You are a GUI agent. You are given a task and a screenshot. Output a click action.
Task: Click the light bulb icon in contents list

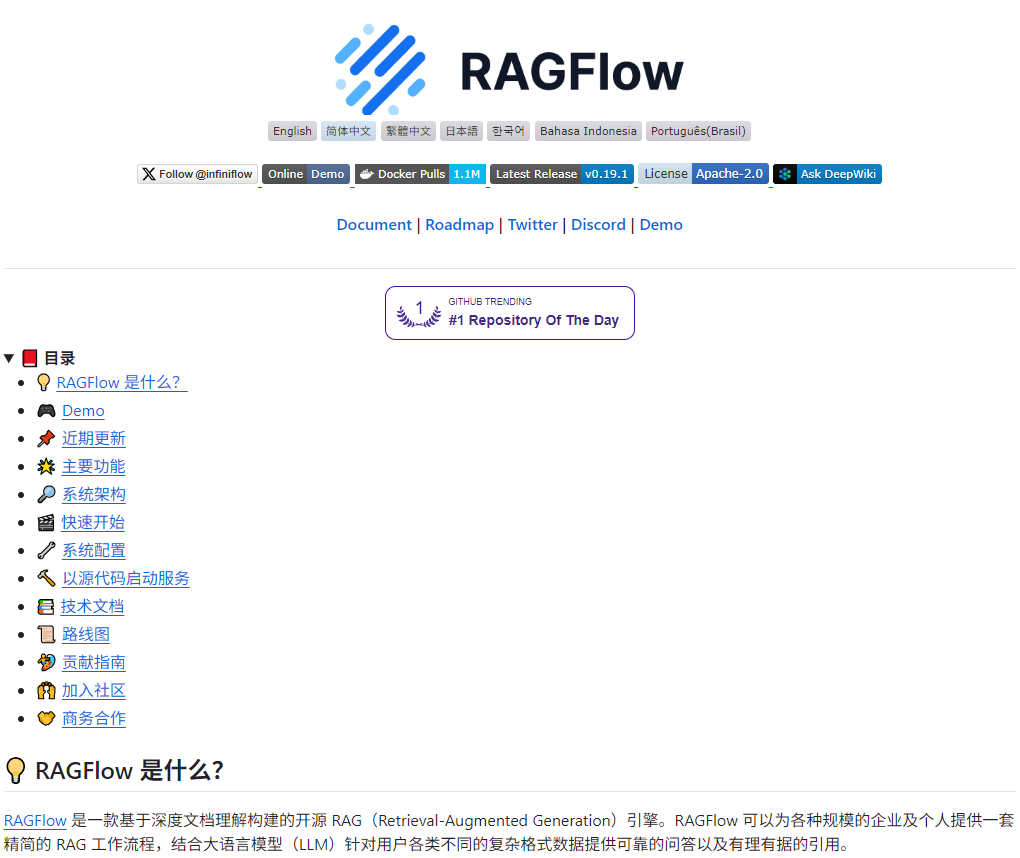(44, 382)
